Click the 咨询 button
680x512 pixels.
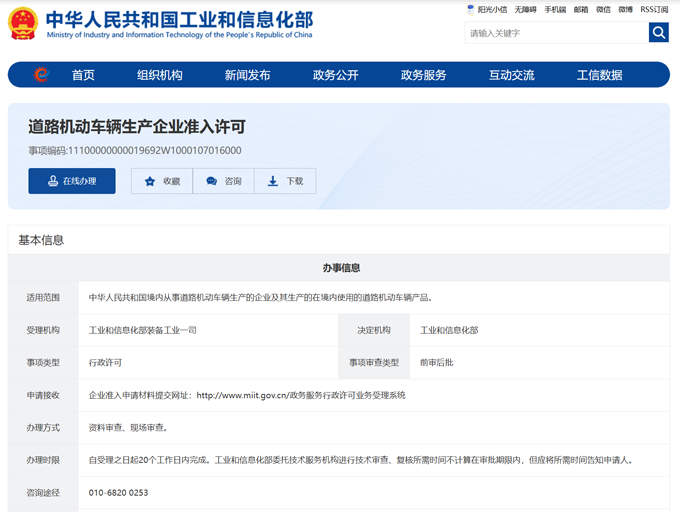224,181
